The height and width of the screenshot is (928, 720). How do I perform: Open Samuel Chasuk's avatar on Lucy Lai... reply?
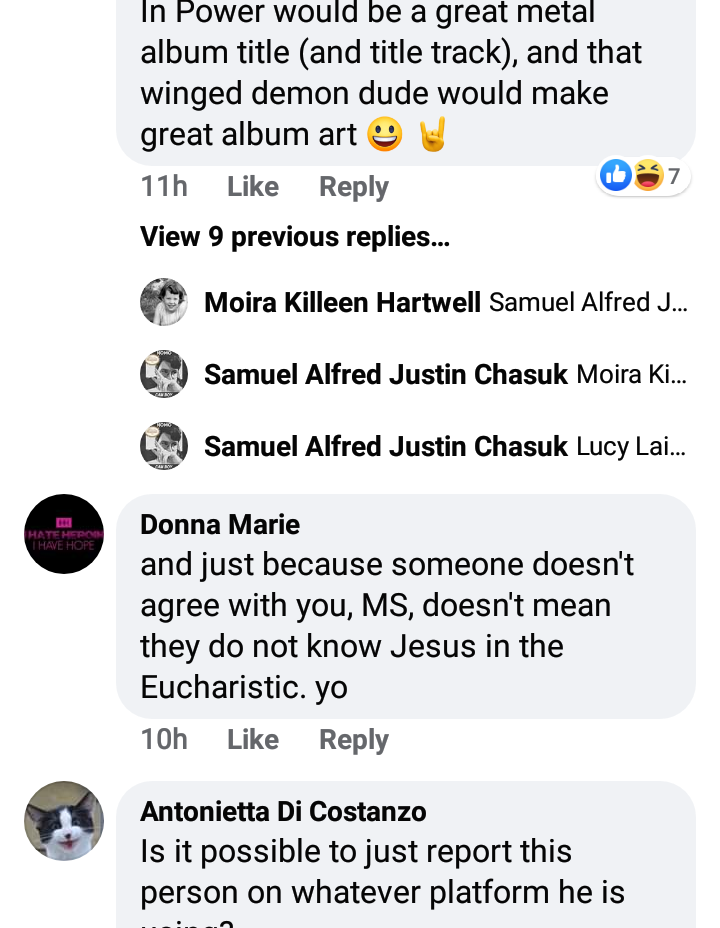(x=164, y=446)
